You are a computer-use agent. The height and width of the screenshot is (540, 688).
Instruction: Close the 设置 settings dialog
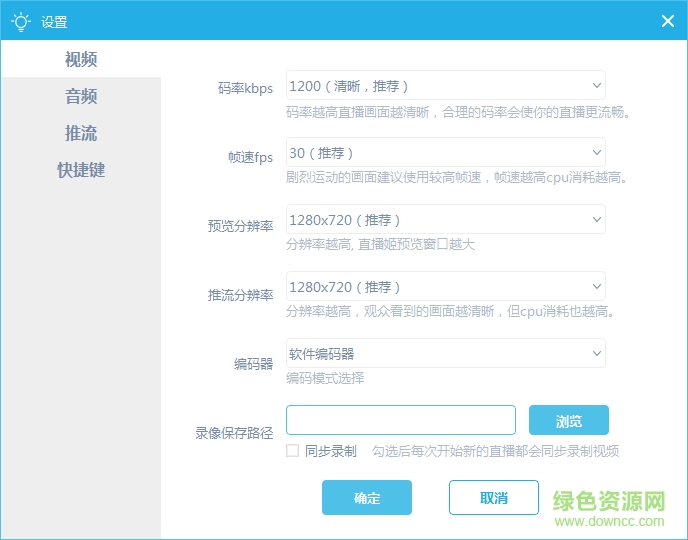pyautogui.click(x=668, y=21)
